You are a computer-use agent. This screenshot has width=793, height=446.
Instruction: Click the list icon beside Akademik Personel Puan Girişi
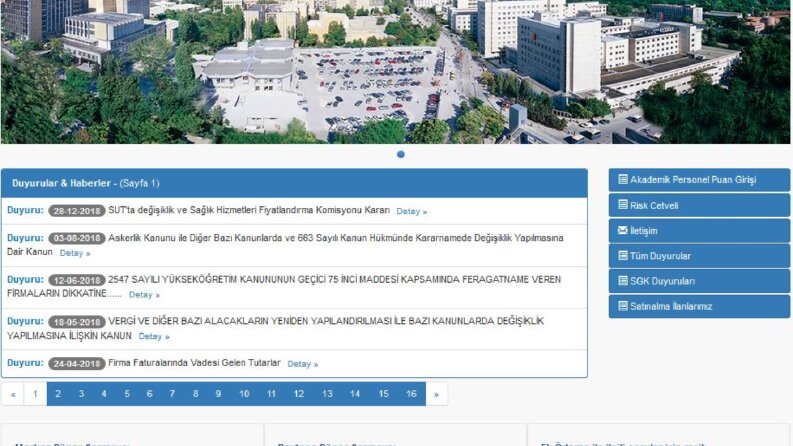pyautogui.click(x=623, y=180)
